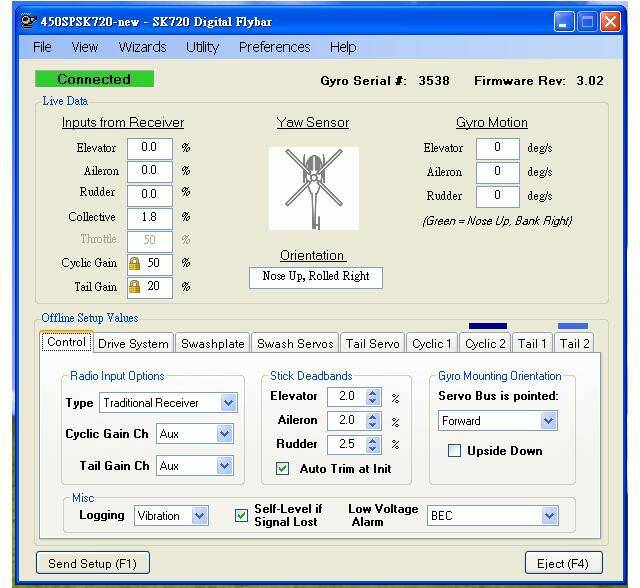Increase Elevator deadband with up arrow
The height and width of the screenshot is (588, 640).
[372, 393]
